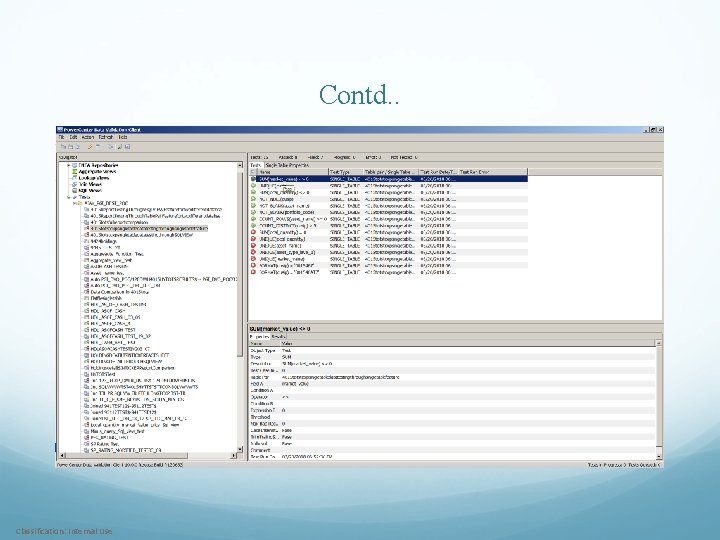Select the COUNT_DISTINCT test row

pos(388,225)
